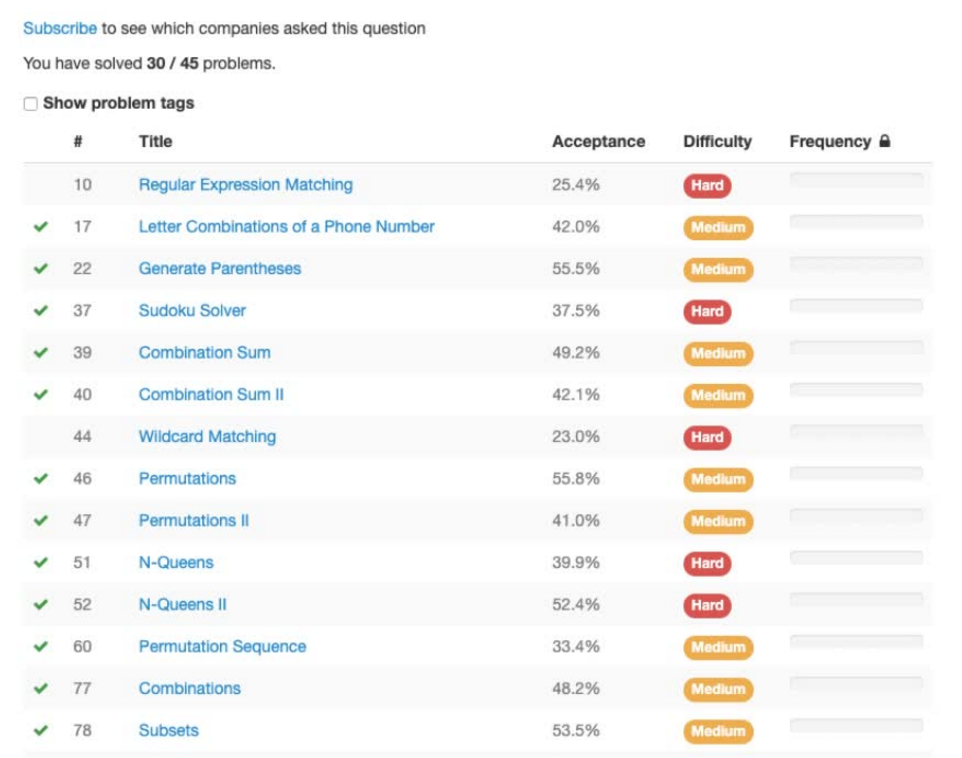
Task: Open the Combination Sum II problem
Action: [211, 395]
